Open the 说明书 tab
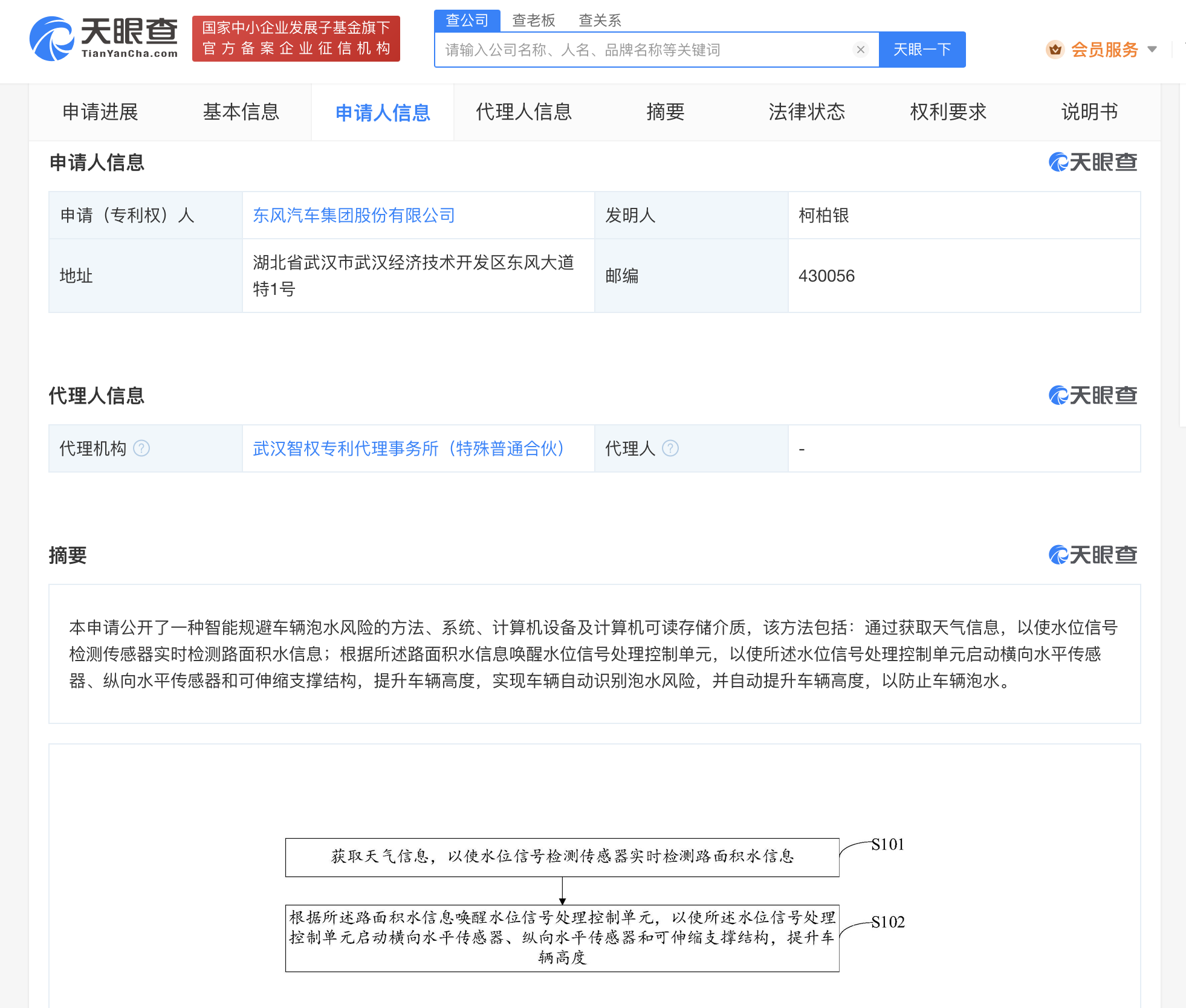The width and height of the screenshot is (1186, 1008). (x=1090, y=112)
